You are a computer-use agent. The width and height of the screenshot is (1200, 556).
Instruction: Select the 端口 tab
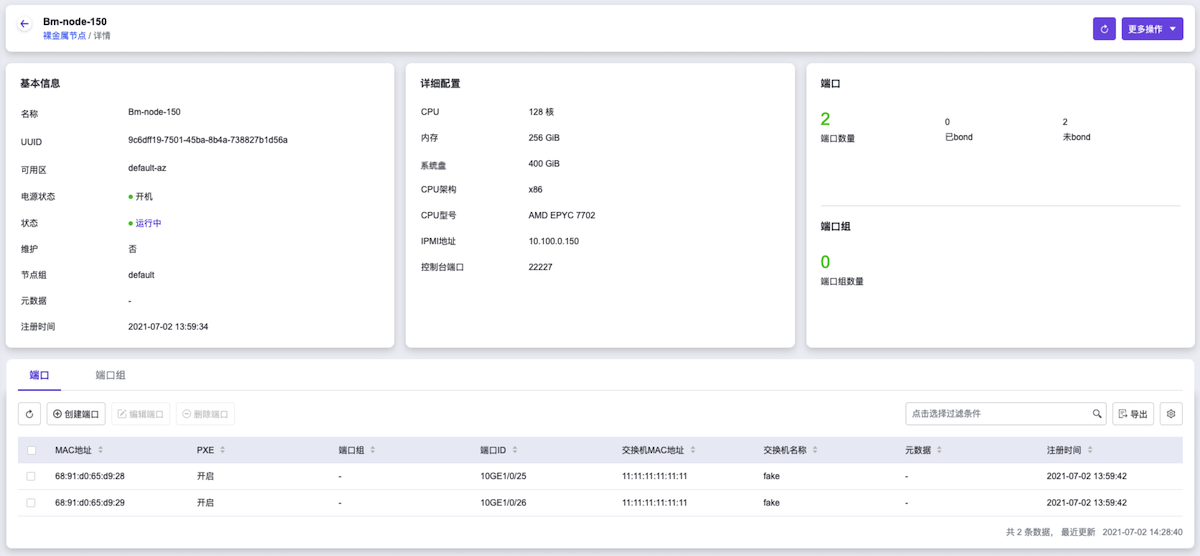(x=39, y=375)
